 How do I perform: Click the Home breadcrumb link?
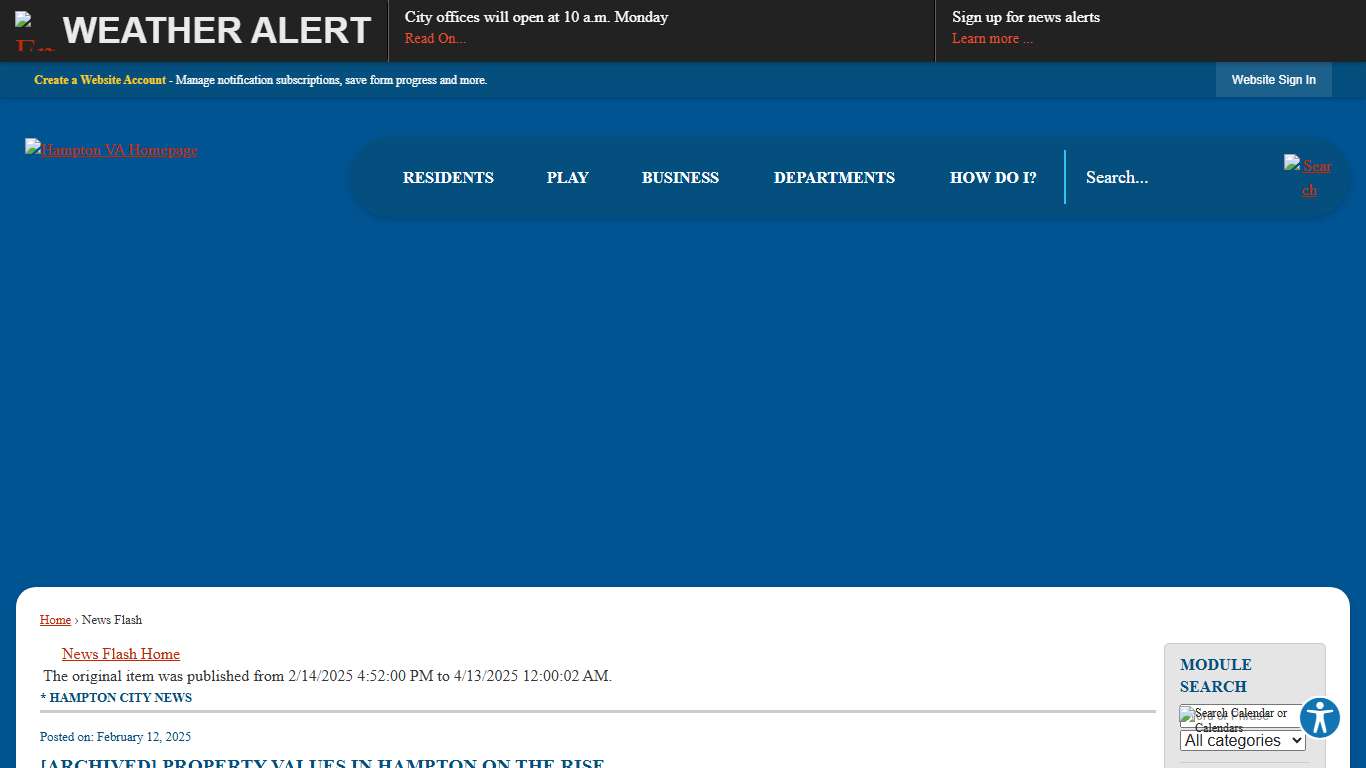[x=55, y=620]
